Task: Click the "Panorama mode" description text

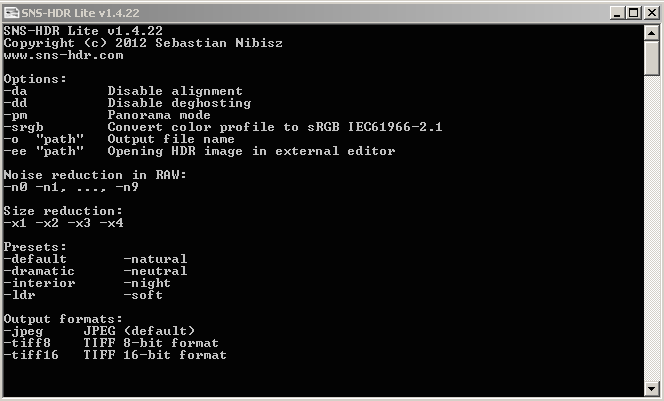Action: click(x=159, y=115)
